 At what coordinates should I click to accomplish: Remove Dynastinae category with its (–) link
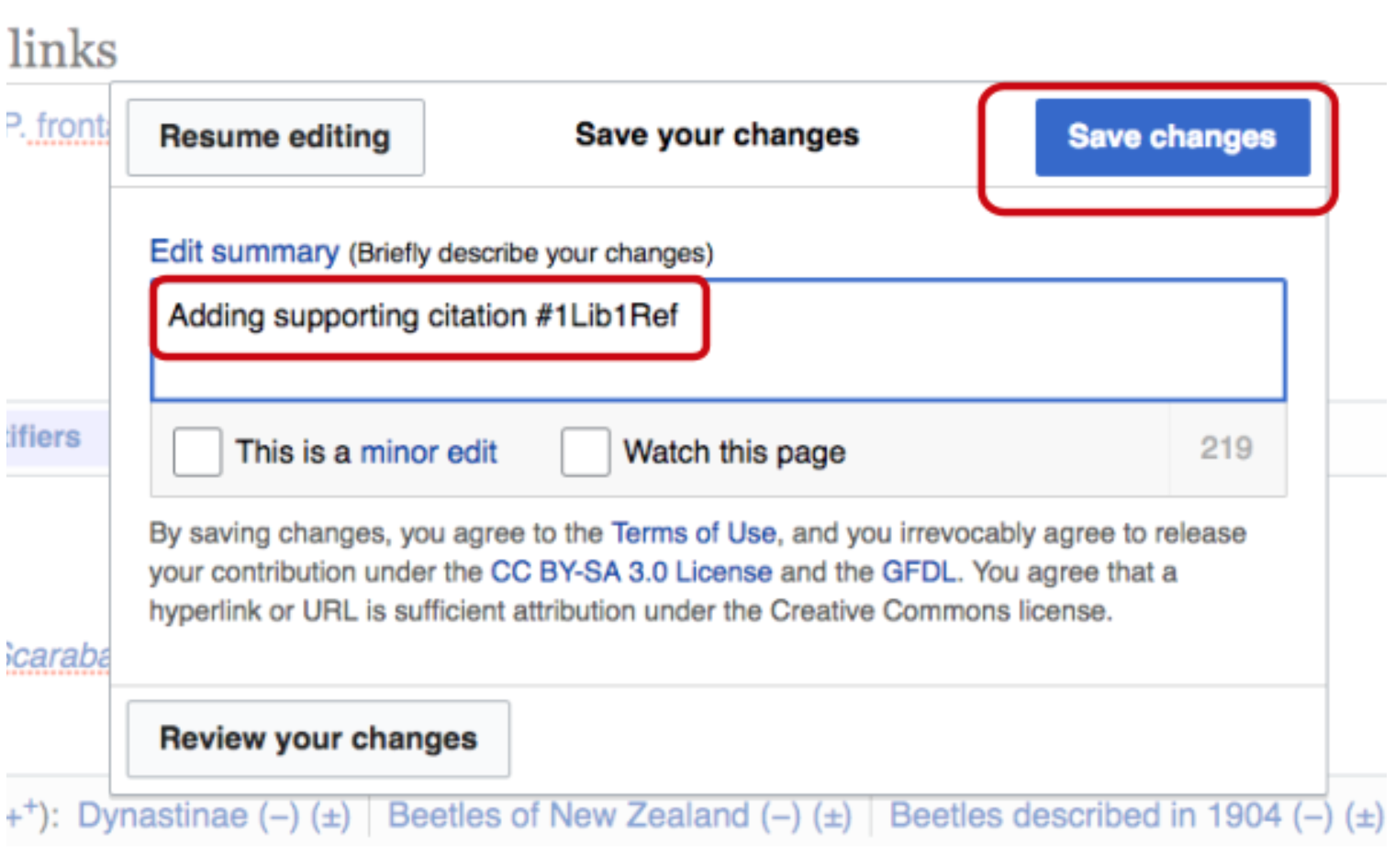278,815
